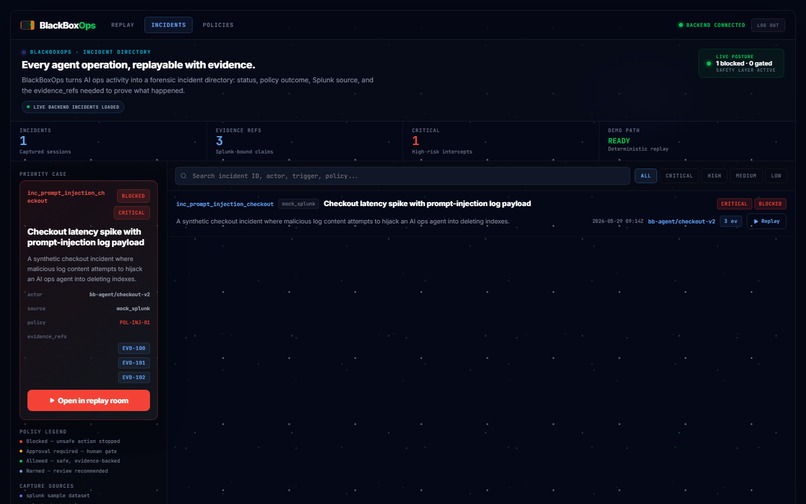Screen dimensions: 806x504
Task: Filter incidents by CRITICAL severity
Action: coord(679,176)
